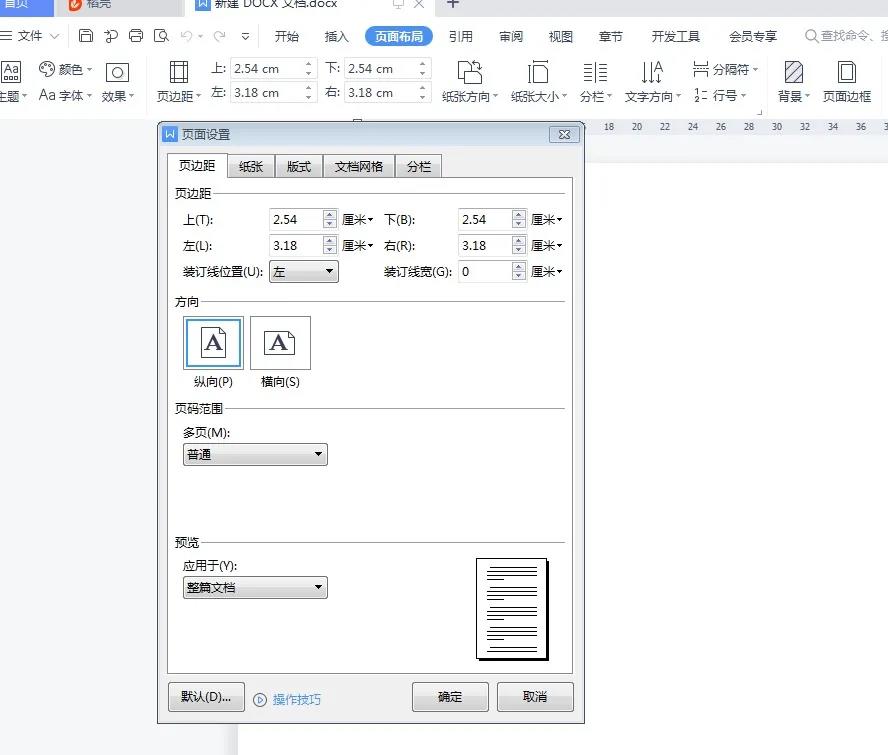Screen dimensions: 888x755
Task: Click the play icon beside 操作技巧
Action: pos(260,700)
